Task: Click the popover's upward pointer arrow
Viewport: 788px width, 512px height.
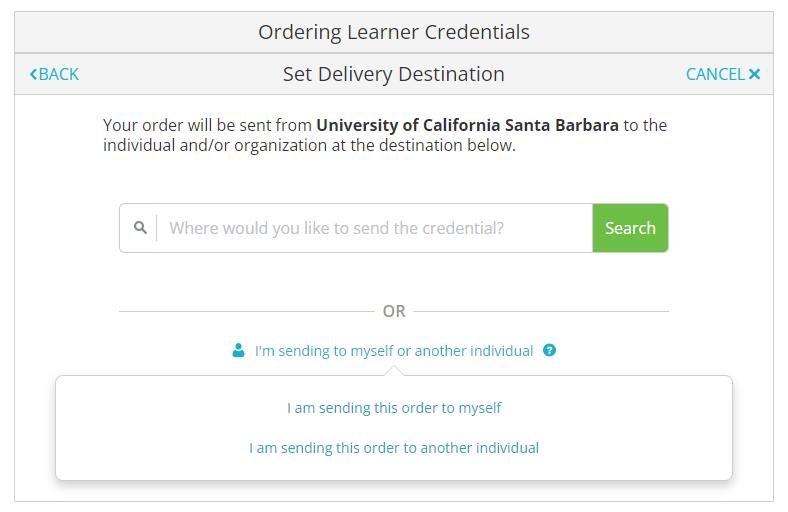Action: (x=394, y=371)
